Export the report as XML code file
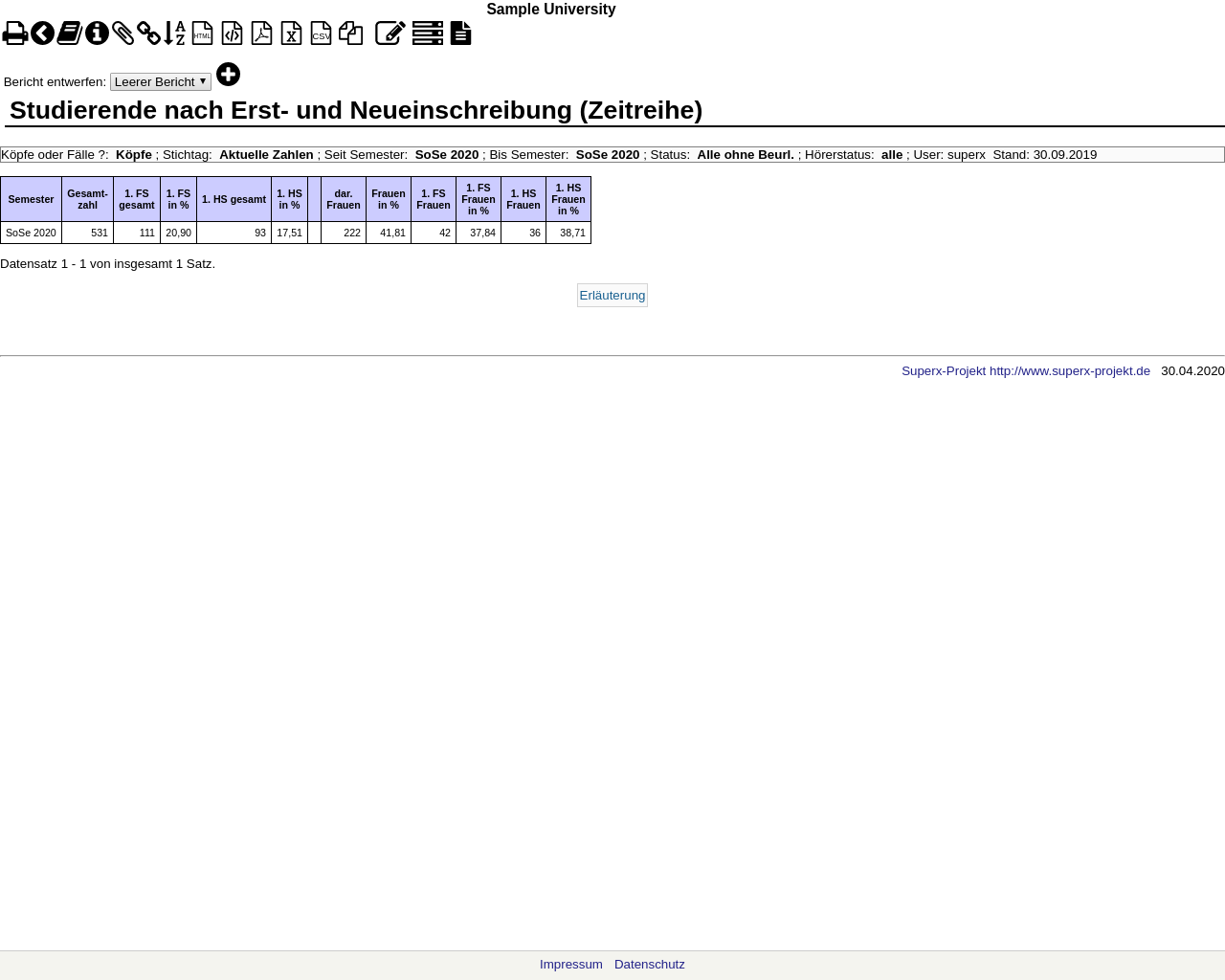This screenshot has height=980, width=1225. (233, 34)
